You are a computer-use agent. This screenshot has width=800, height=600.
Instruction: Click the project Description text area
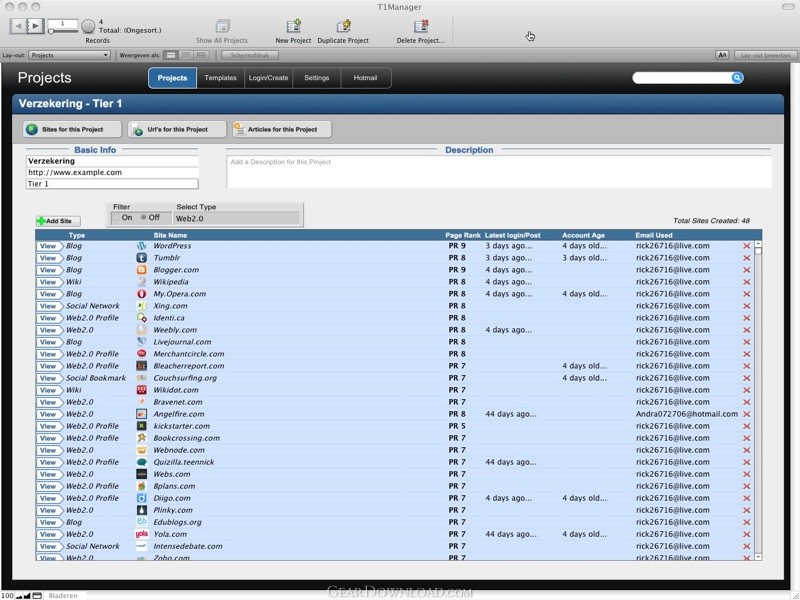[499, 172]
